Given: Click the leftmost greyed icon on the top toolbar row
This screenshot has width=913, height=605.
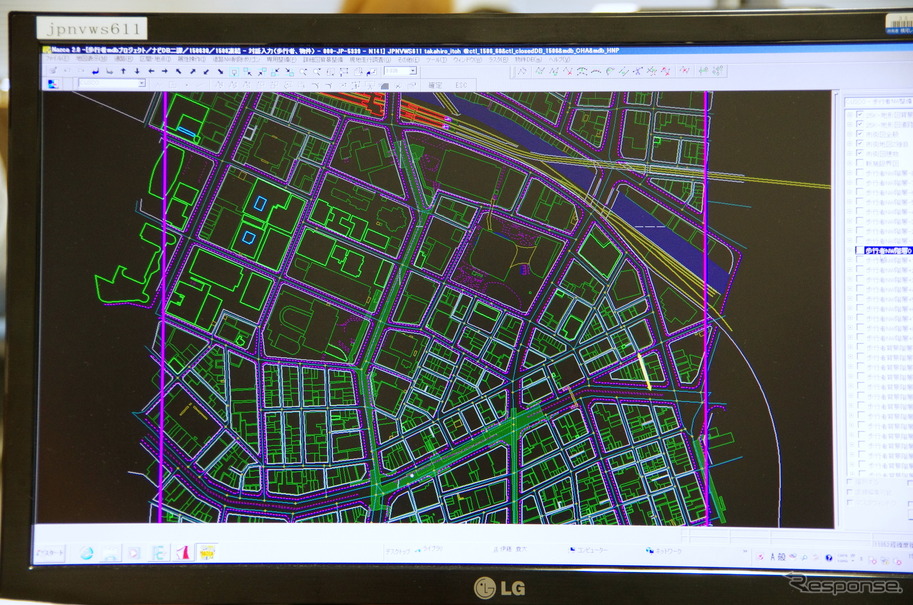Looking at the screenshot, I should tap(53, 70).
